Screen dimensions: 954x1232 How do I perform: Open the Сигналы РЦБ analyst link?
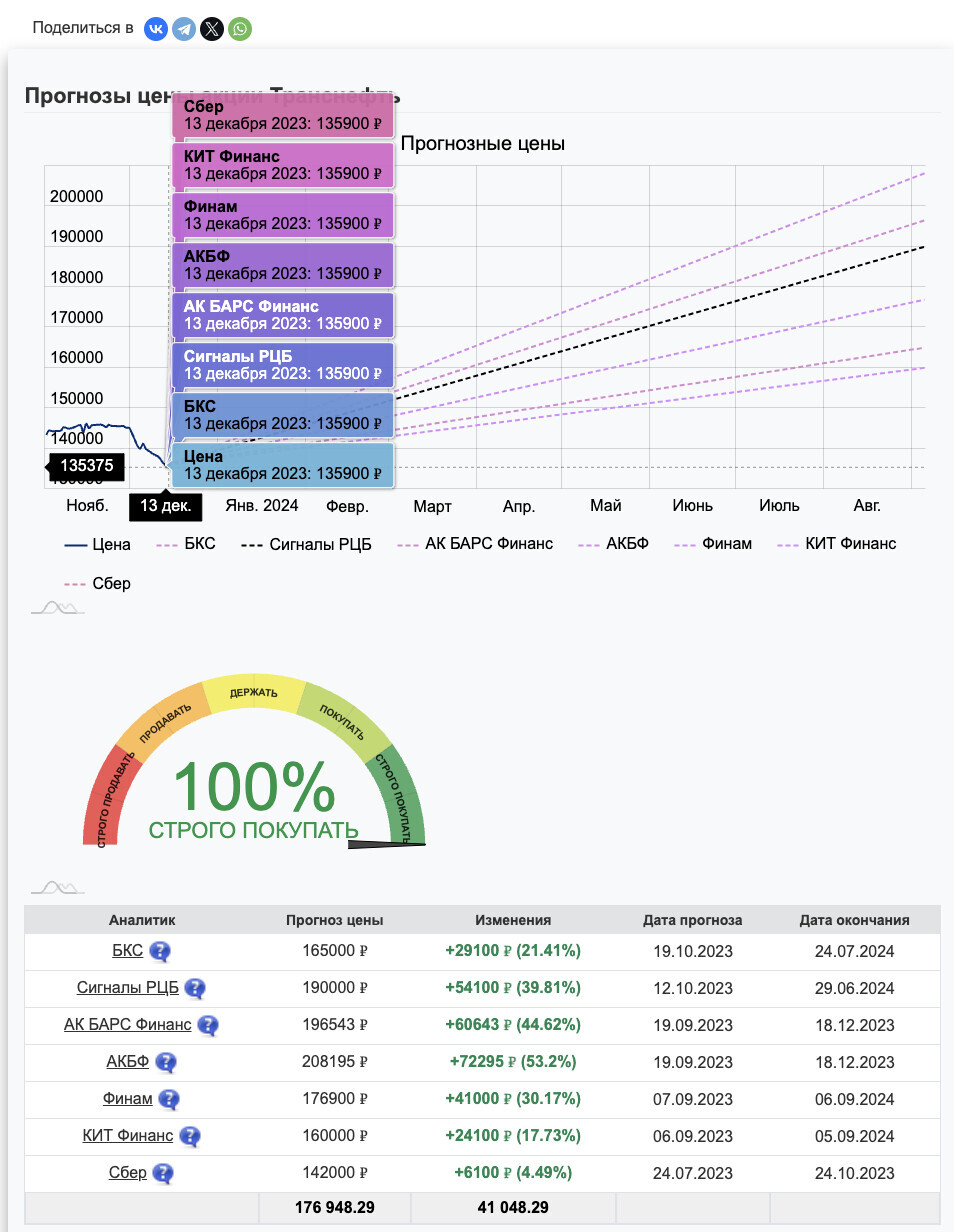(x=128, y=988)
